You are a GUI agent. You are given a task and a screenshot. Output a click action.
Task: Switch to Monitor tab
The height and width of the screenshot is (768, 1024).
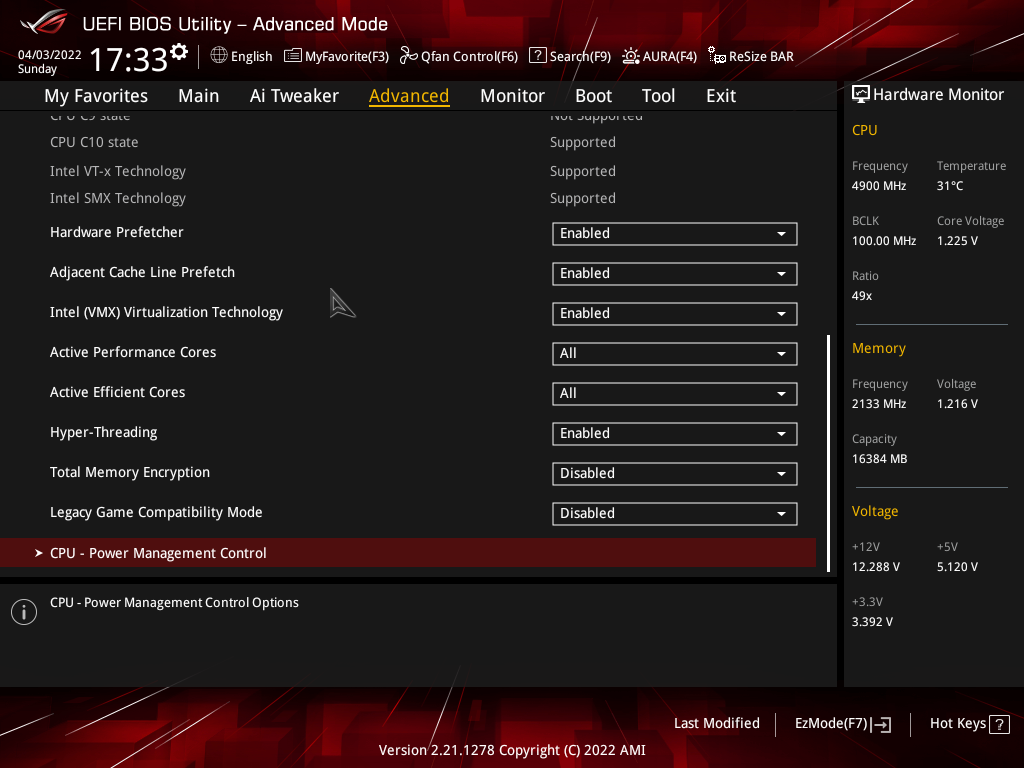coord(512,96)
